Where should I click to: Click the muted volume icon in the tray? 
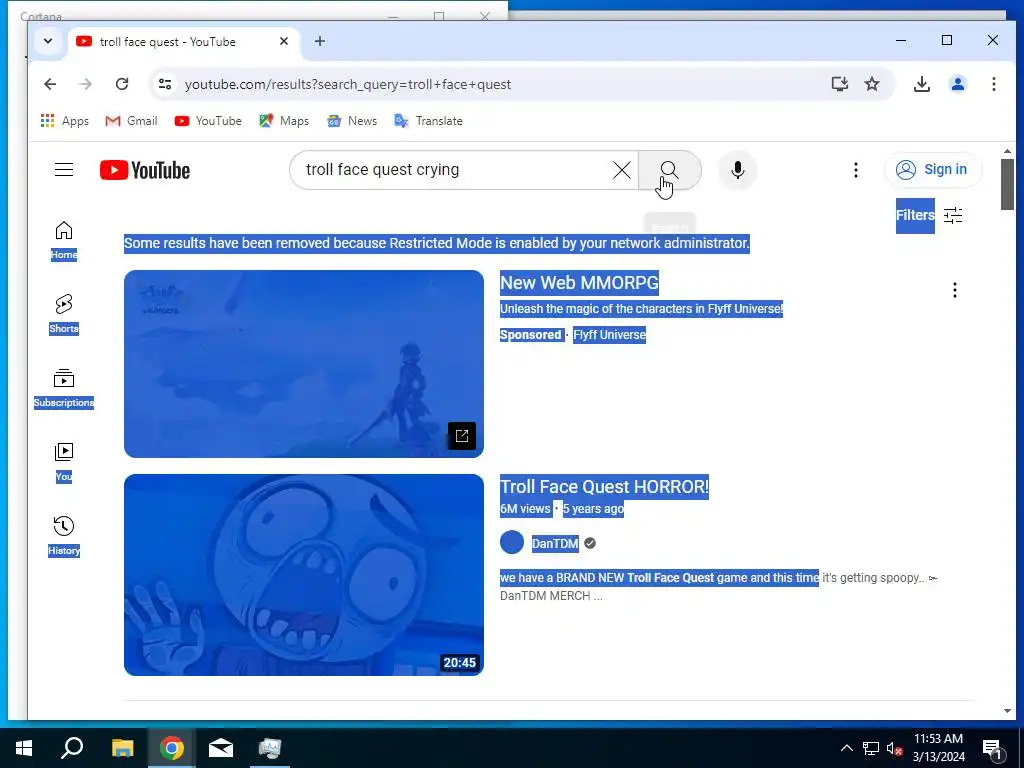894,748
